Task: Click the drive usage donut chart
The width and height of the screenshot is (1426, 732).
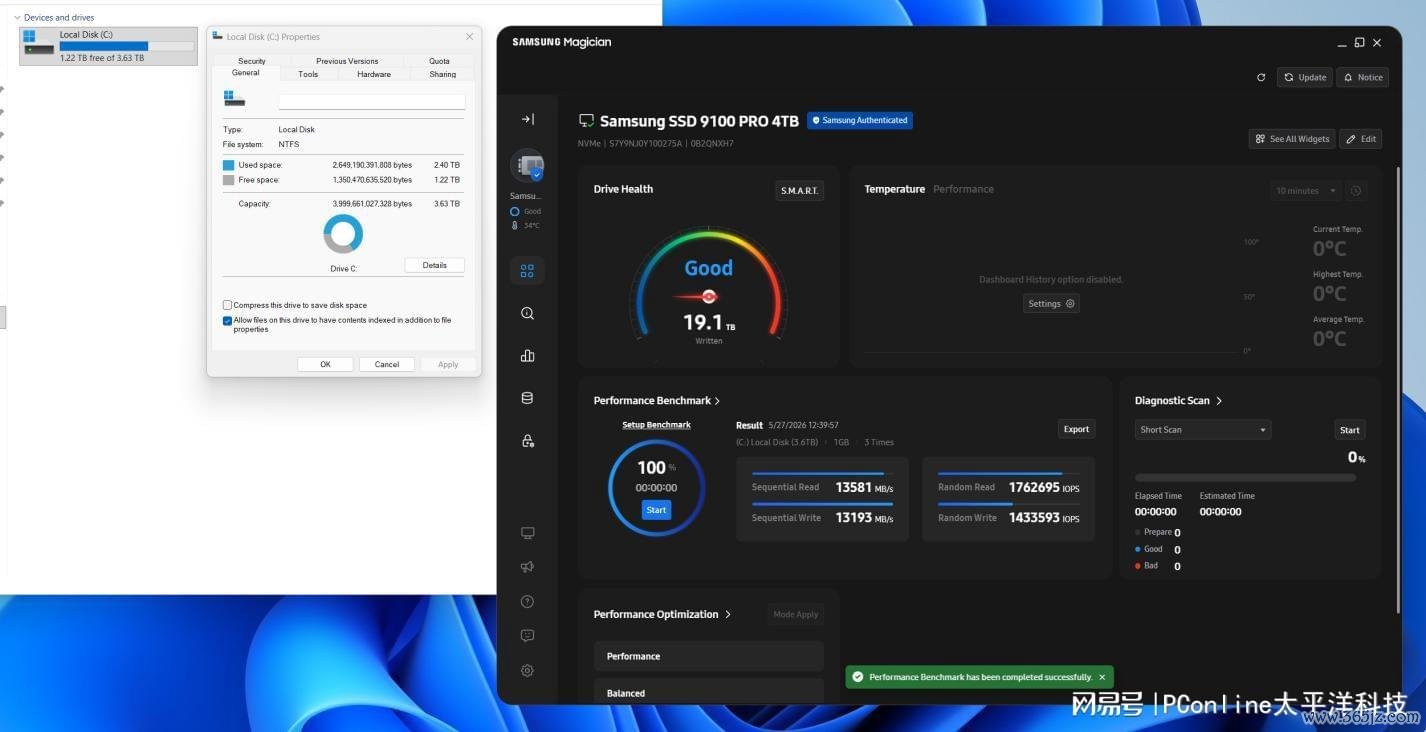Action: pos(343,234)
